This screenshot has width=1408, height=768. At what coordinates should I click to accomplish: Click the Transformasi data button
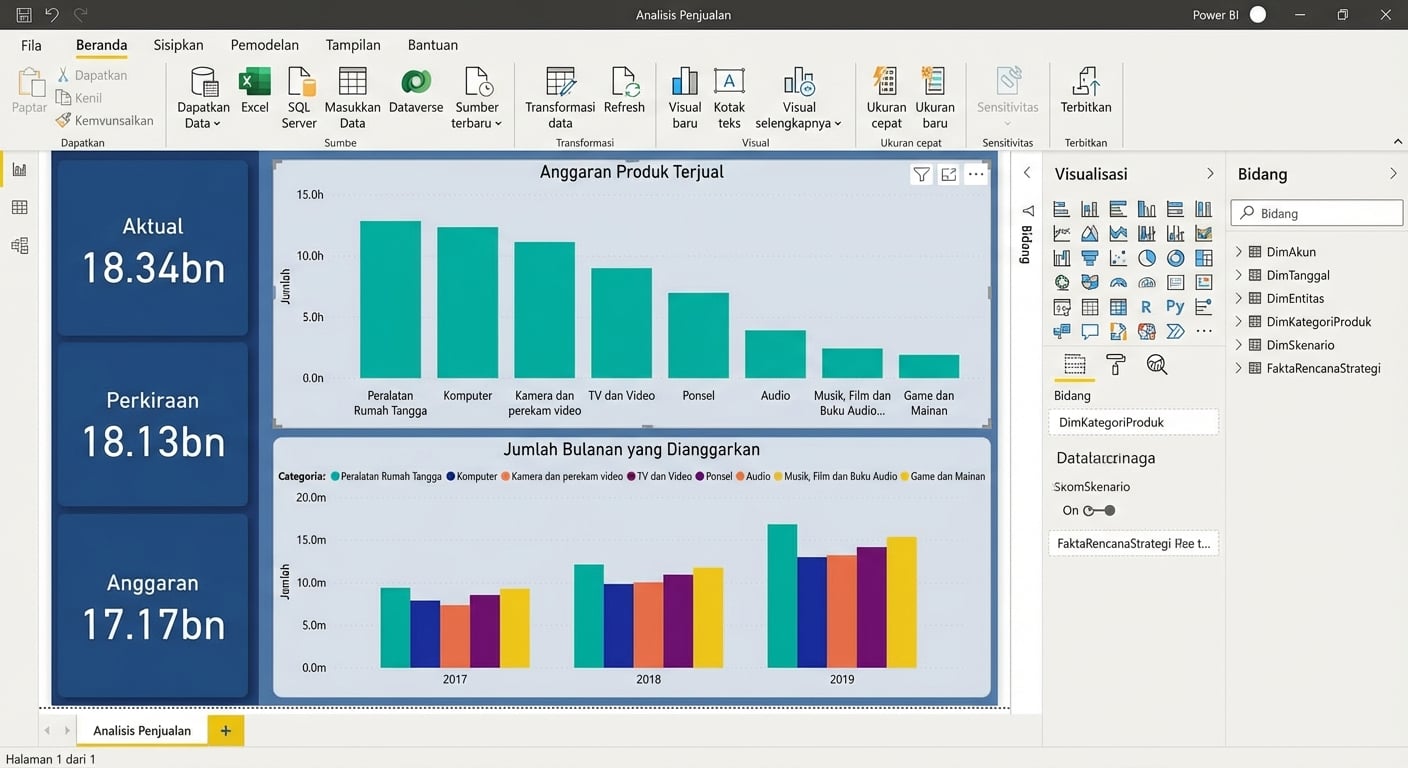pyautogui.click(x=560, y=97)
